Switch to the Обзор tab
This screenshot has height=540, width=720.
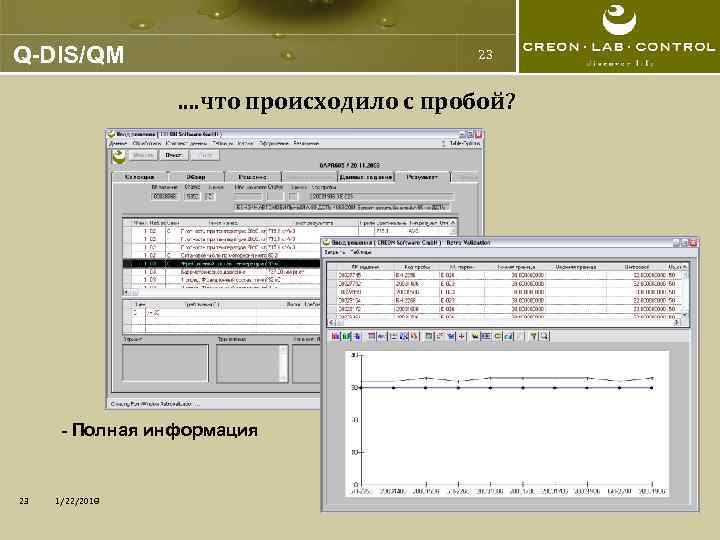click(196, 177)
